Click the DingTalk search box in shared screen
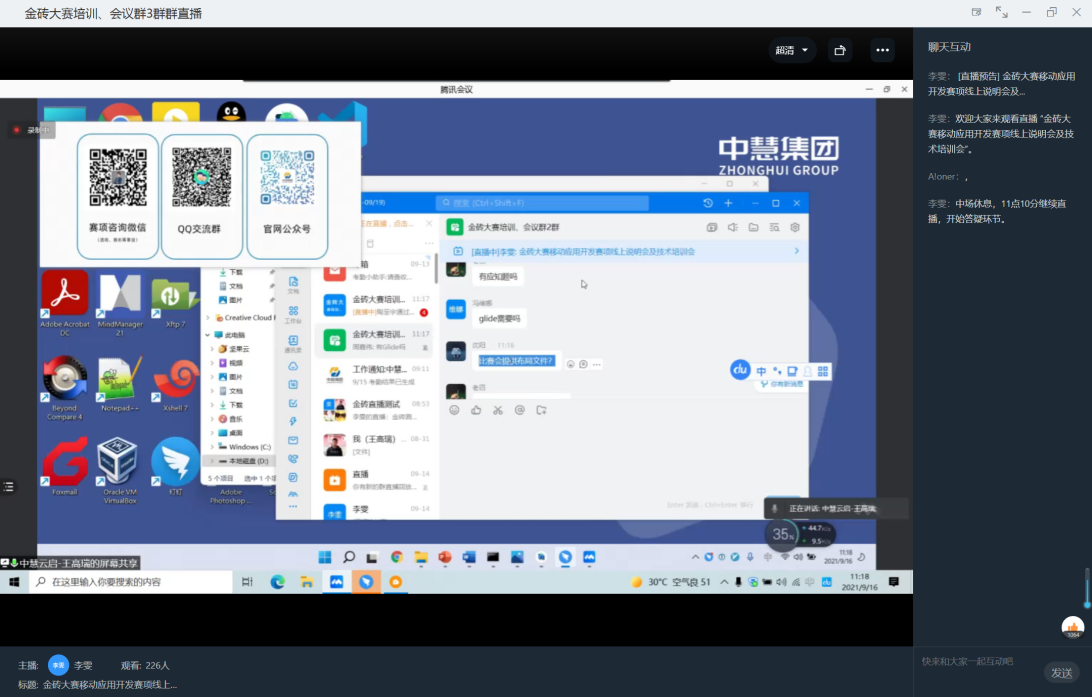 pyautogui.click(x=542, y=203)
